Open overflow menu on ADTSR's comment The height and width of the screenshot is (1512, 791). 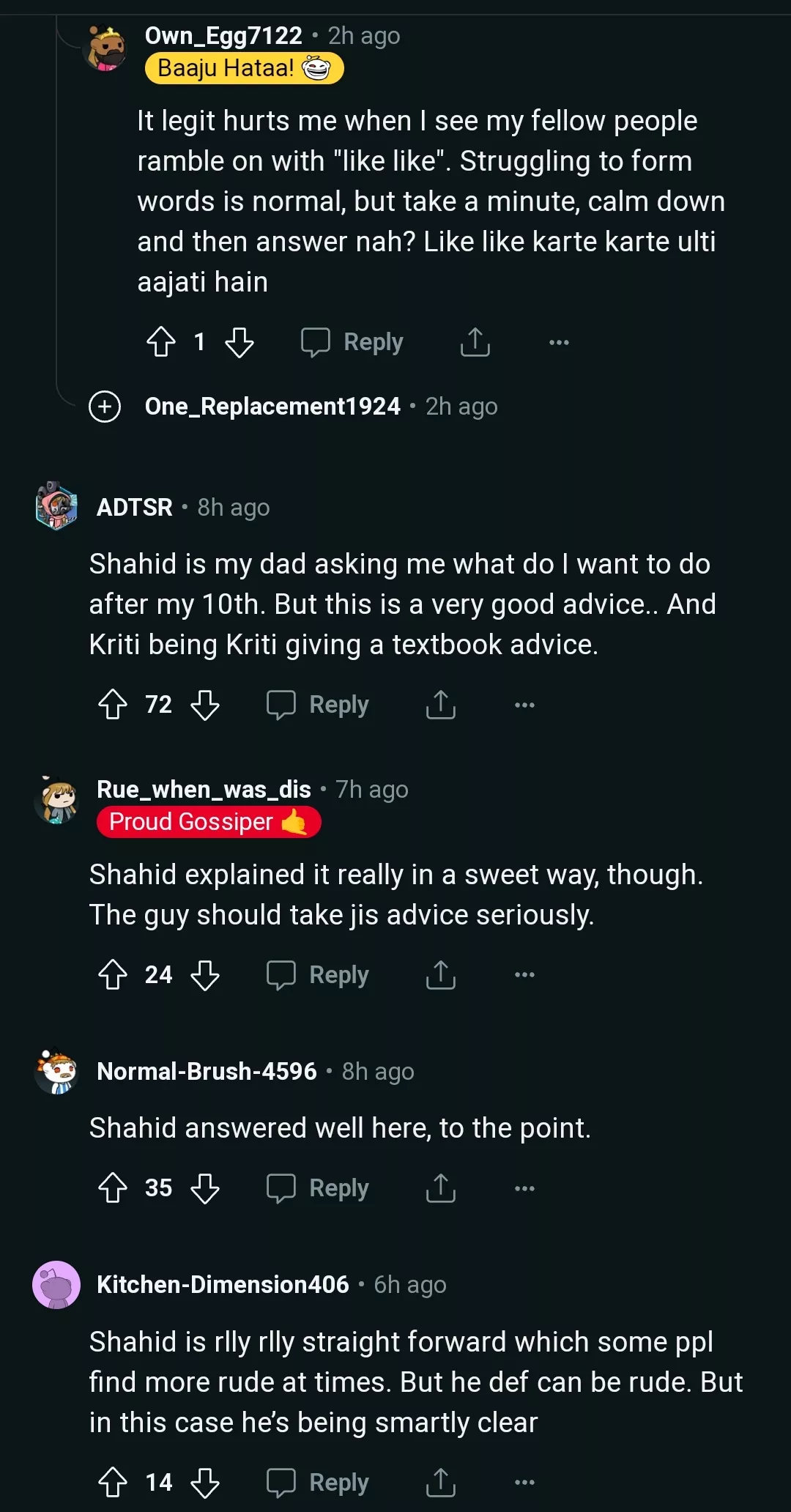(x=524, y=705)
